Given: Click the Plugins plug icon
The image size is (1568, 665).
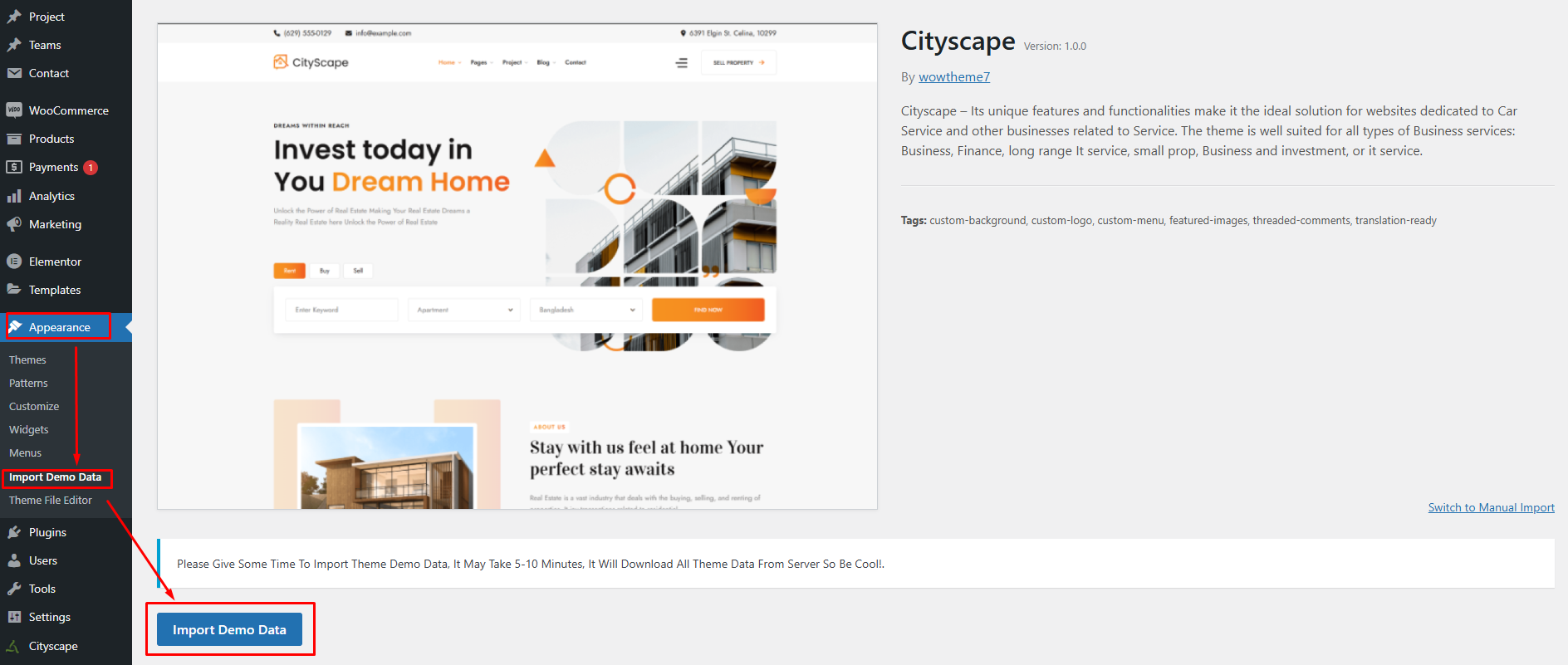Looking at the screenshot, I should [14, 532].
